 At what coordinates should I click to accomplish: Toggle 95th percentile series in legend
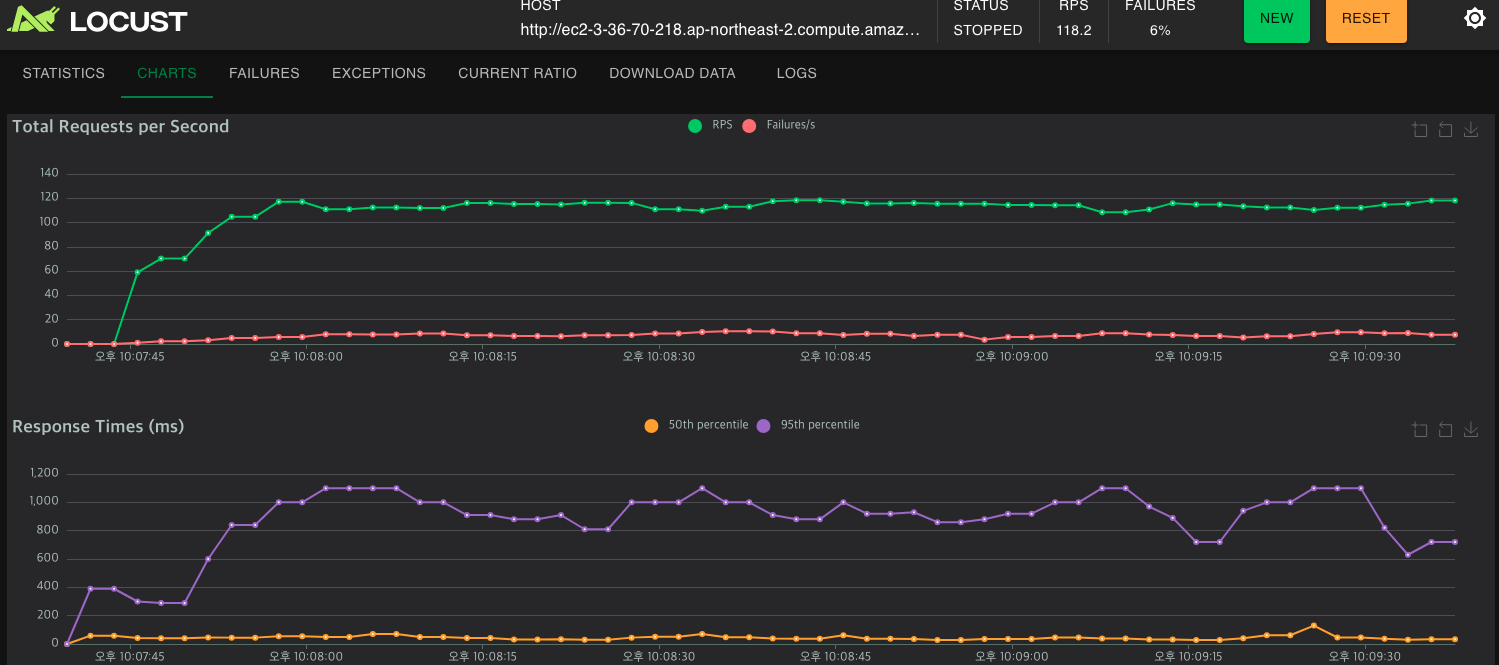[x=808, y=425]
